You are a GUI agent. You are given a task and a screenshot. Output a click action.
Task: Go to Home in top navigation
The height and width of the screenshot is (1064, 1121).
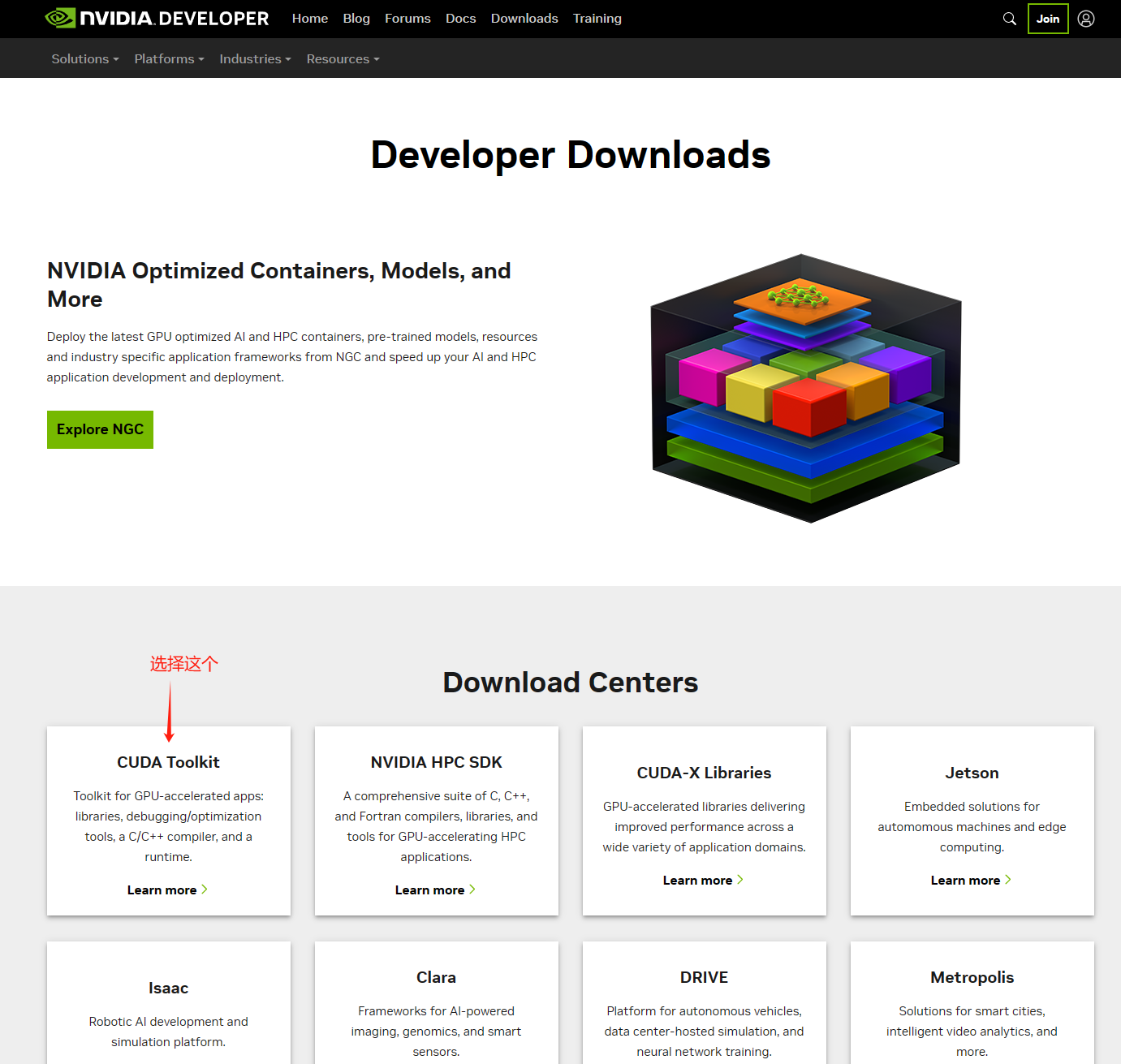310,18
